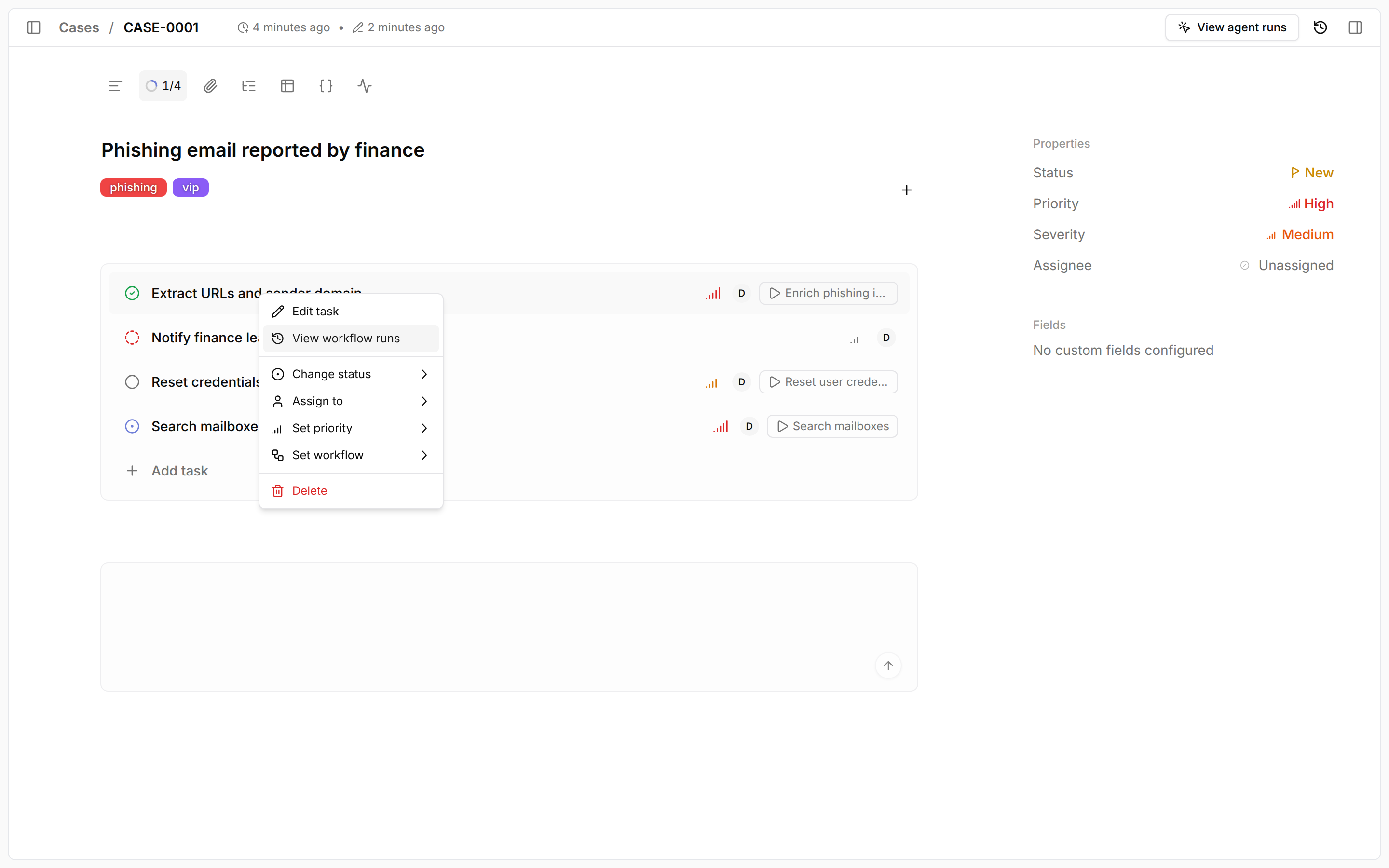Submit comment with the up arrow button

click(888, 665)
